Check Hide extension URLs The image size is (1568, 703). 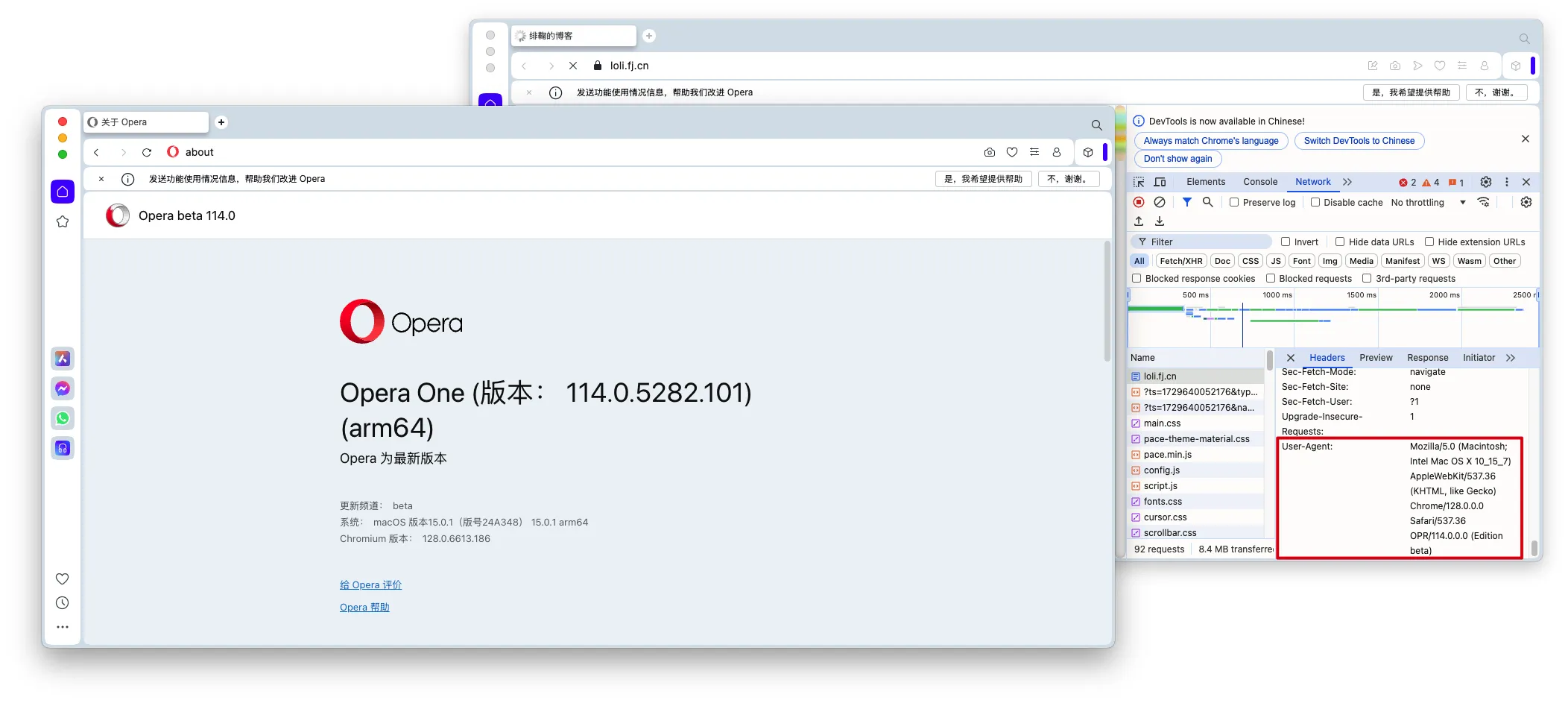(x=1429, y=242)
